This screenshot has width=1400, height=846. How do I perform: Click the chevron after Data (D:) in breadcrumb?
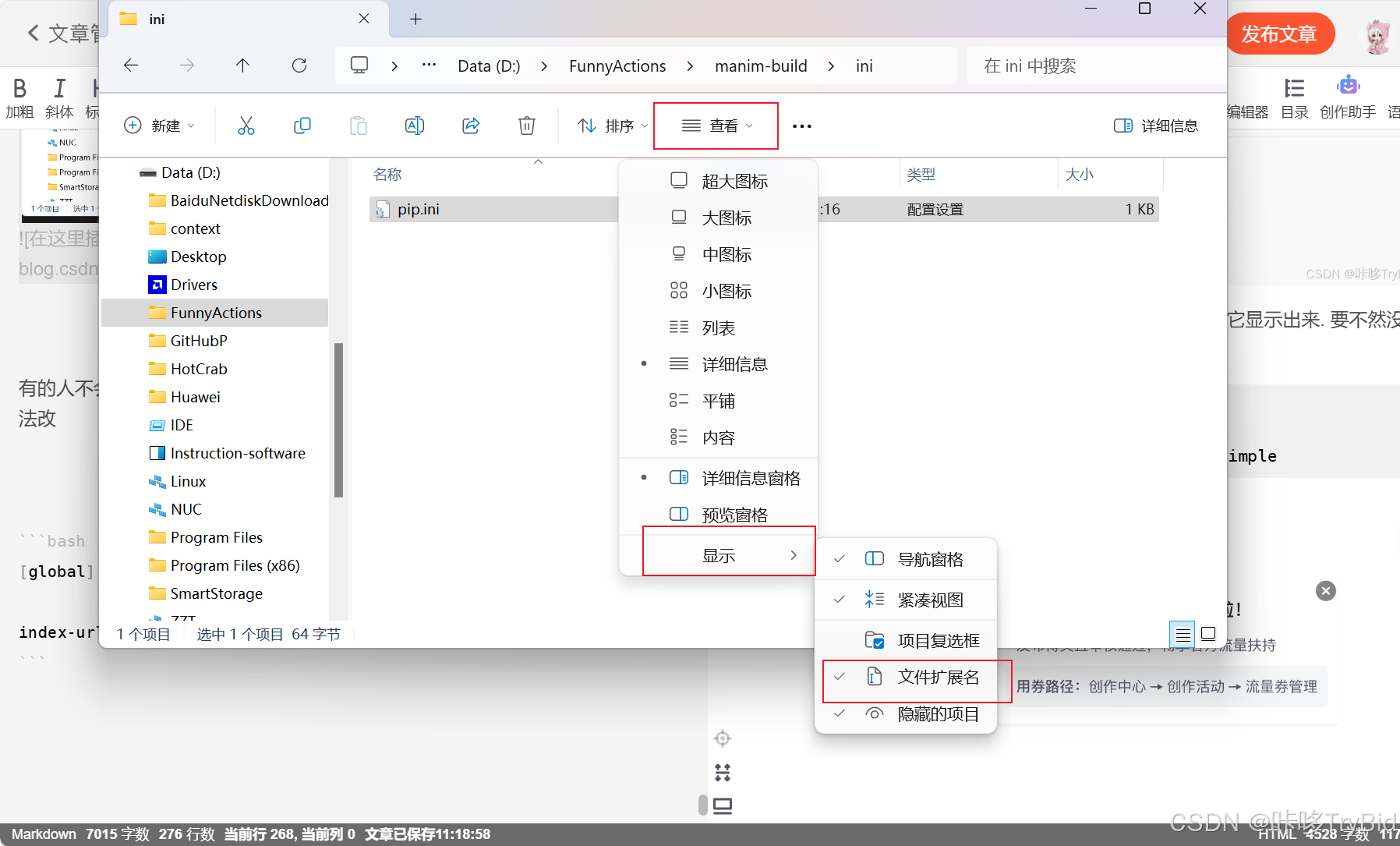[x=544, y=66]
